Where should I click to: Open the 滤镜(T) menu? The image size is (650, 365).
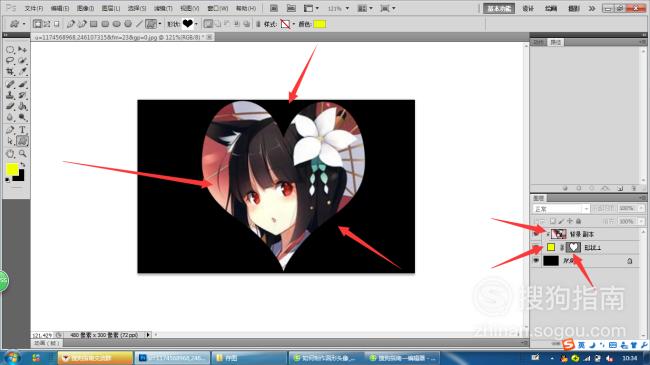coord(163,8)
